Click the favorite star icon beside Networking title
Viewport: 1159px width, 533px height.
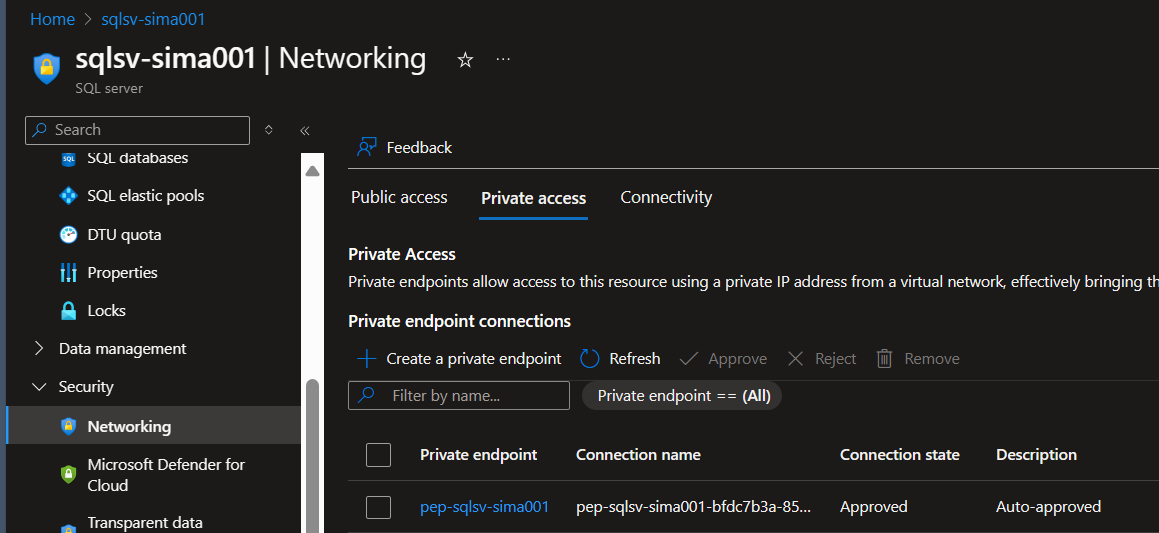465,60
